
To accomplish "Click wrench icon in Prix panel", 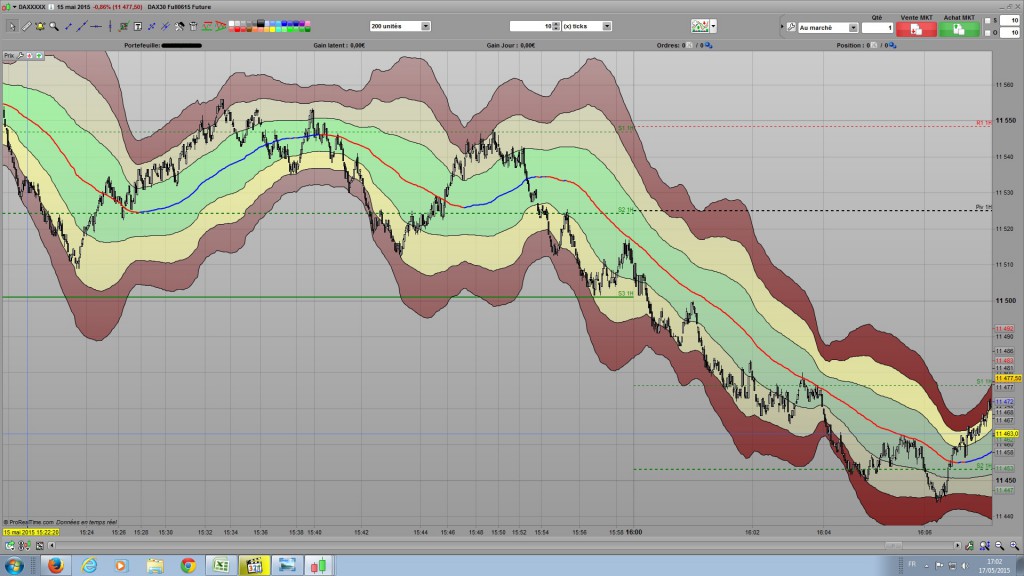I will click(x=20, y=56).
